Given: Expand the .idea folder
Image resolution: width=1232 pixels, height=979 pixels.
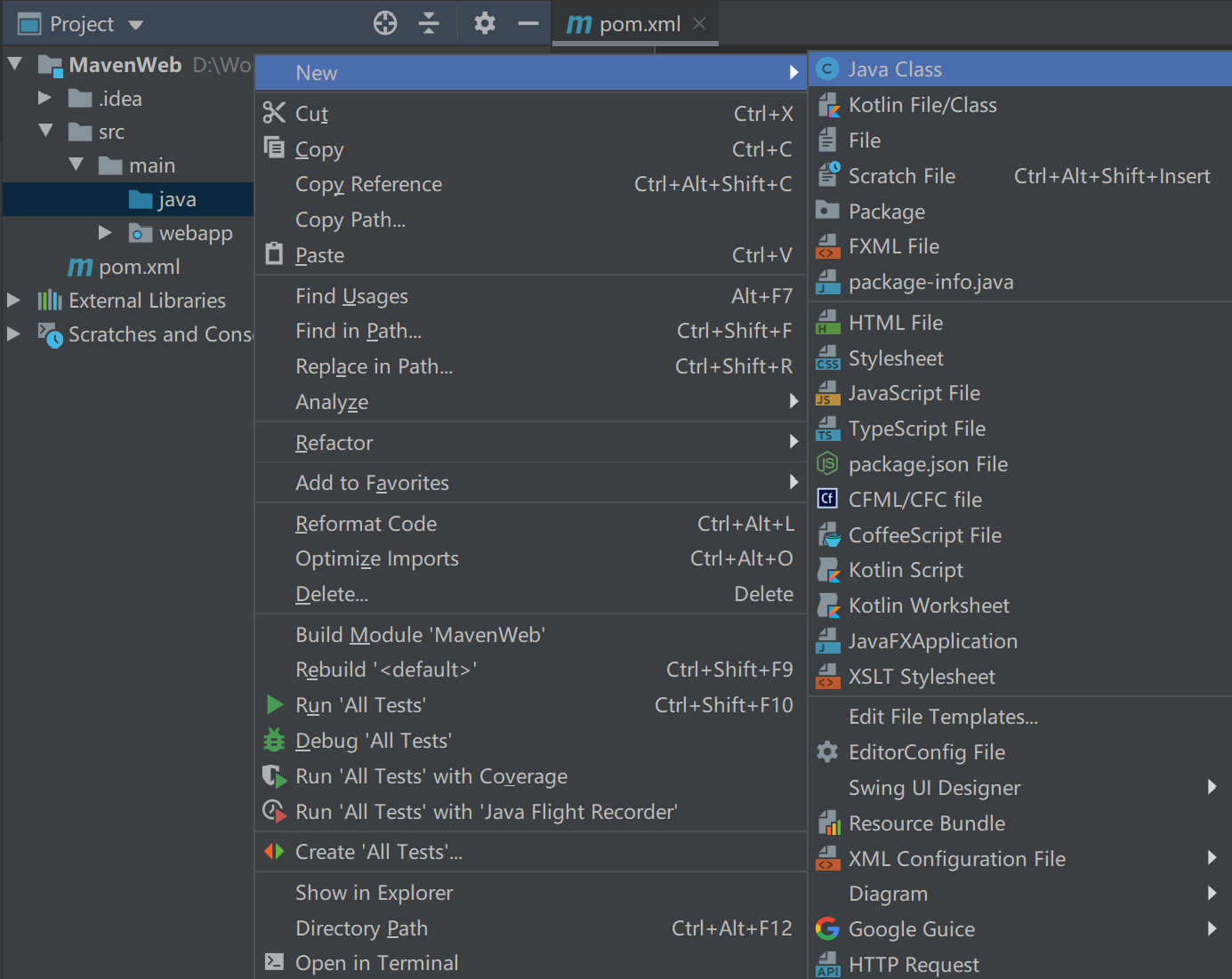Looking at the screenshot, I should 44,97.
